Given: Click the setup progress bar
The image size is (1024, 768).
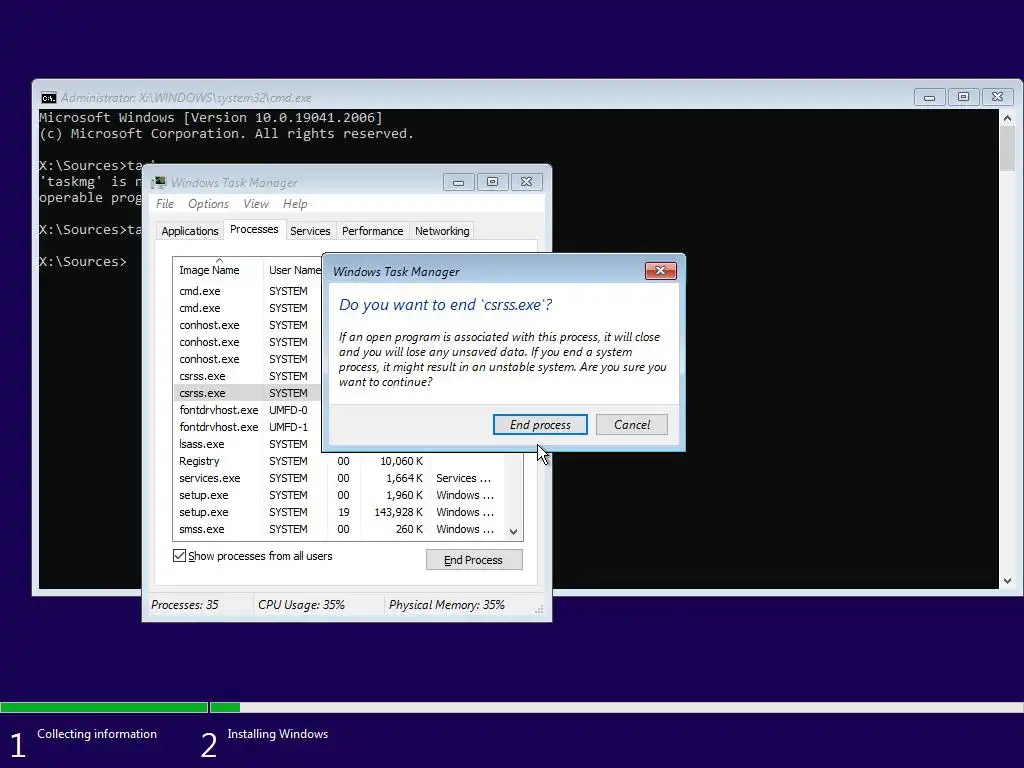Looking at the screenshot, I should 512,707.
